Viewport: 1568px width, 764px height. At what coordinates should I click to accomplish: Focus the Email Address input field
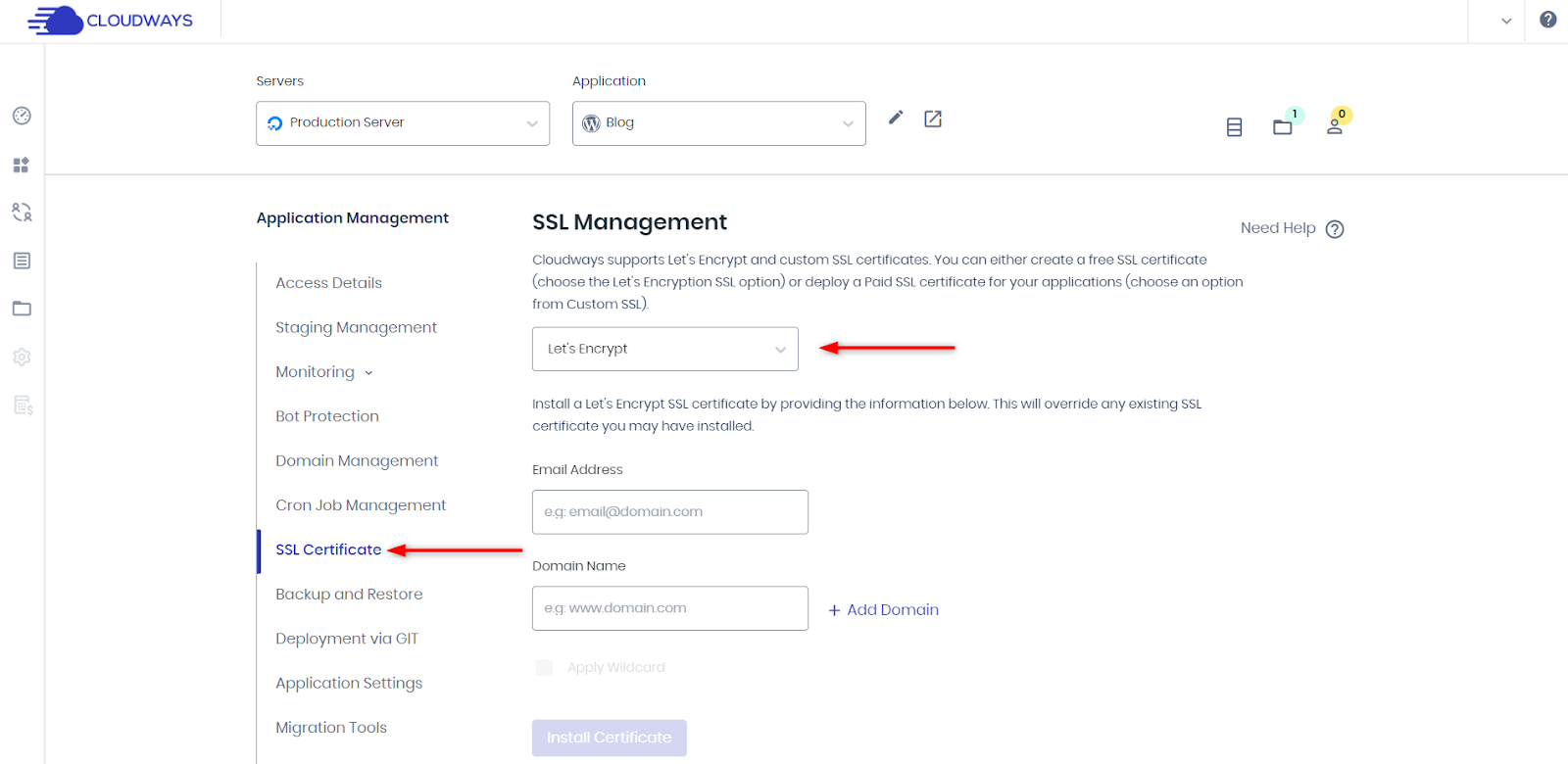click(670, 512)
